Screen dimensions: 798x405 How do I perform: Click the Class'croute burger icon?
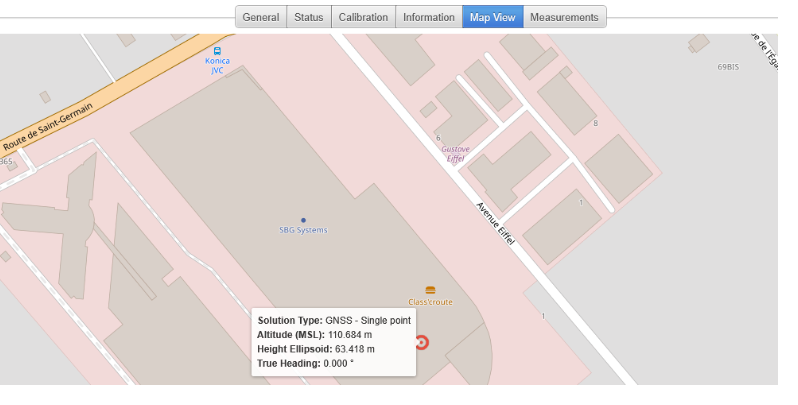(431, 290)
